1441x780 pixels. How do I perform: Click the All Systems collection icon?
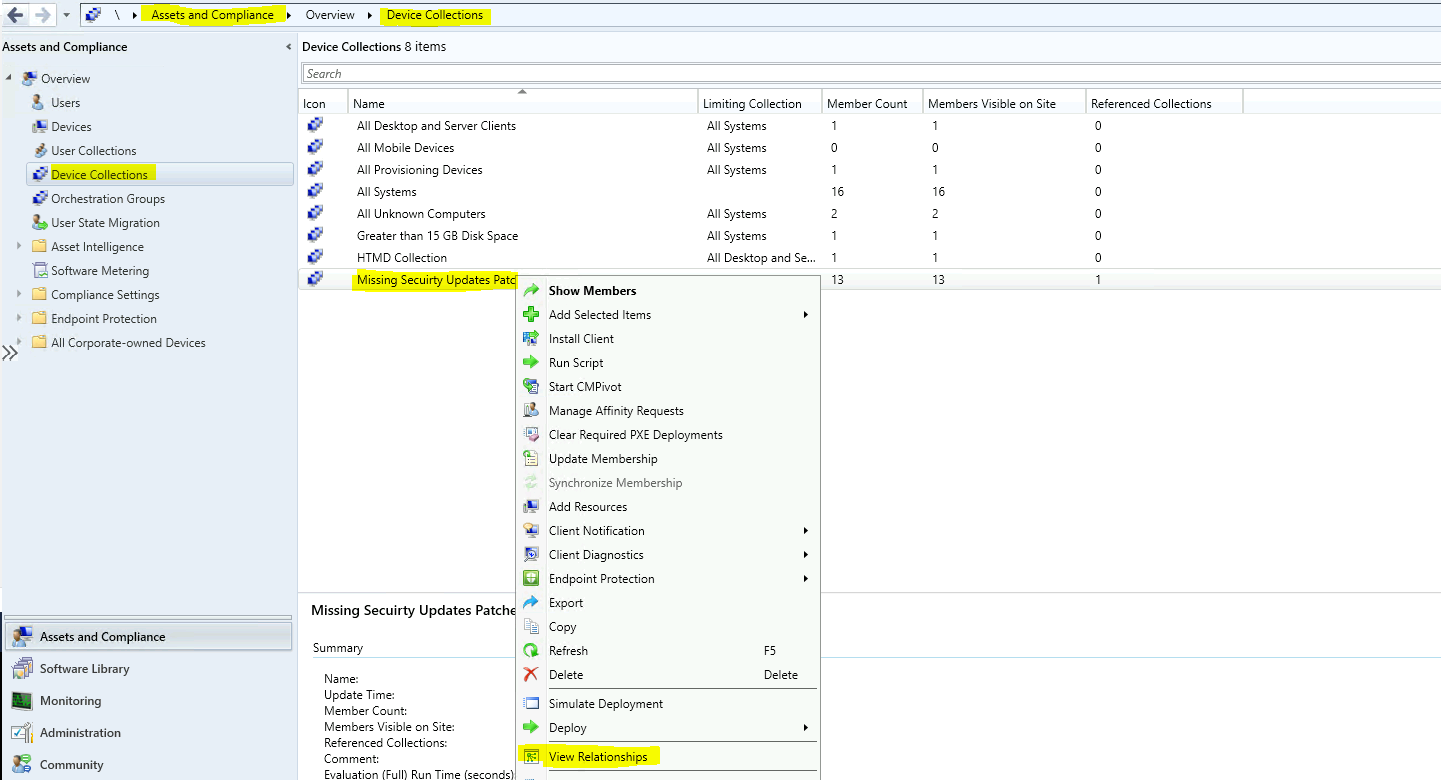315,192
